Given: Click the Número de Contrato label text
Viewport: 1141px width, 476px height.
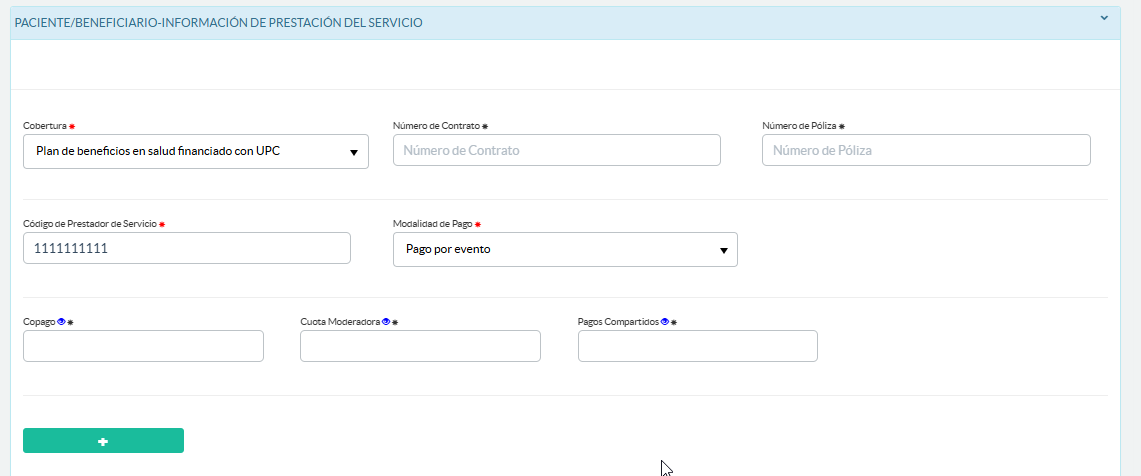Looking at the screenshot, I should coord(436,126).
